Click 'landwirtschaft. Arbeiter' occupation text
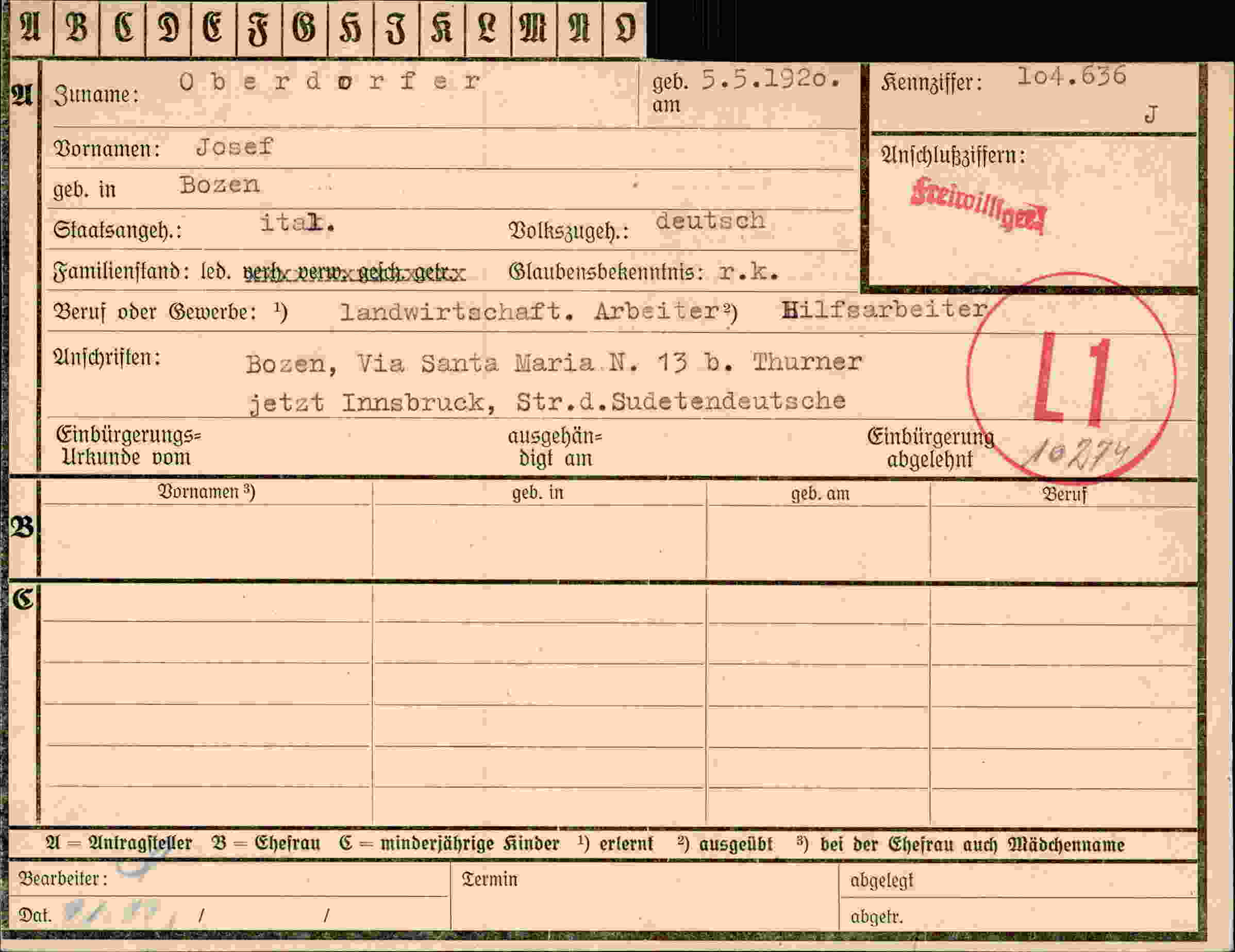Screen dimensions: 1235x952 click(x=529, y=311)
